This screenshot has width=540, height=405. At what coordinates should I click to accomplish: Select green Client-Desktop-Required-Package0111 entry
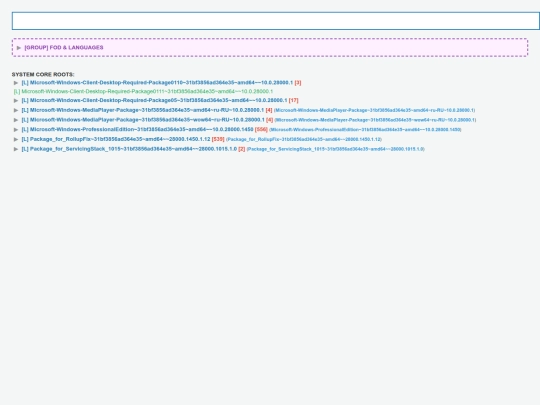click(143, 91)
